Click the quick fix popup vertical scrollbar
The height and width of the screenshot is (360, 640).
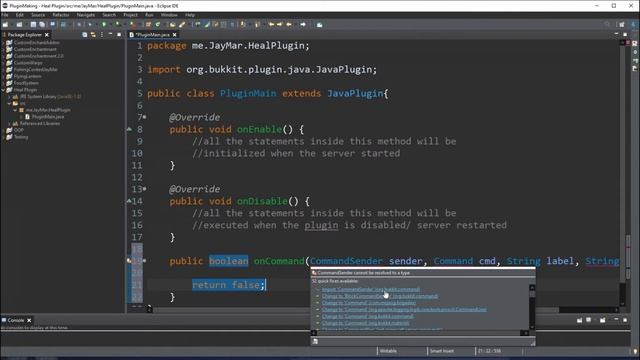click(x=532, y=307)
